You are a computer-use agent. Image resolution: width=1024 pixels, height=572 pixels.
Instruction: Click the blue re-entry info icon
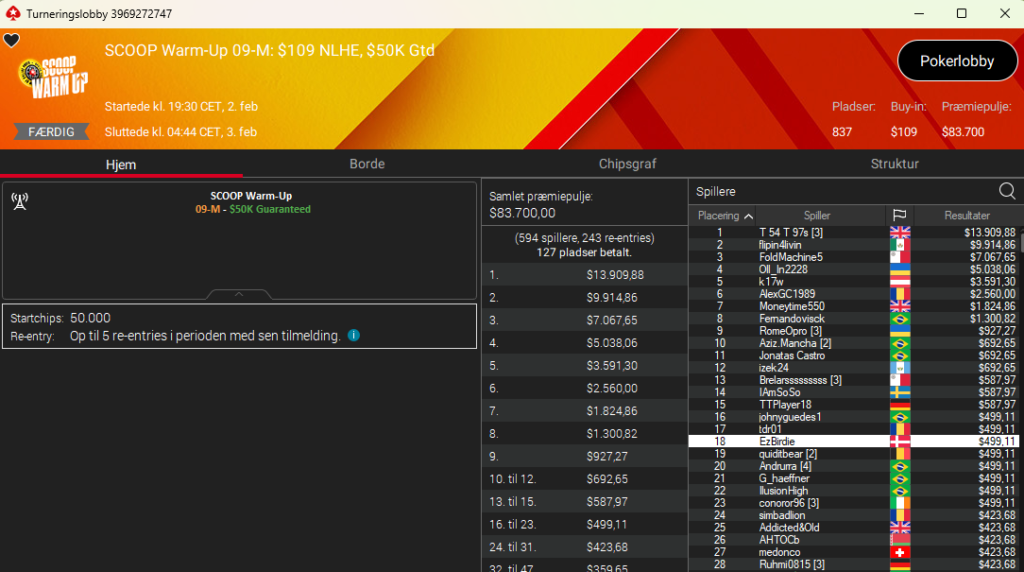click(x=353, y=336)
